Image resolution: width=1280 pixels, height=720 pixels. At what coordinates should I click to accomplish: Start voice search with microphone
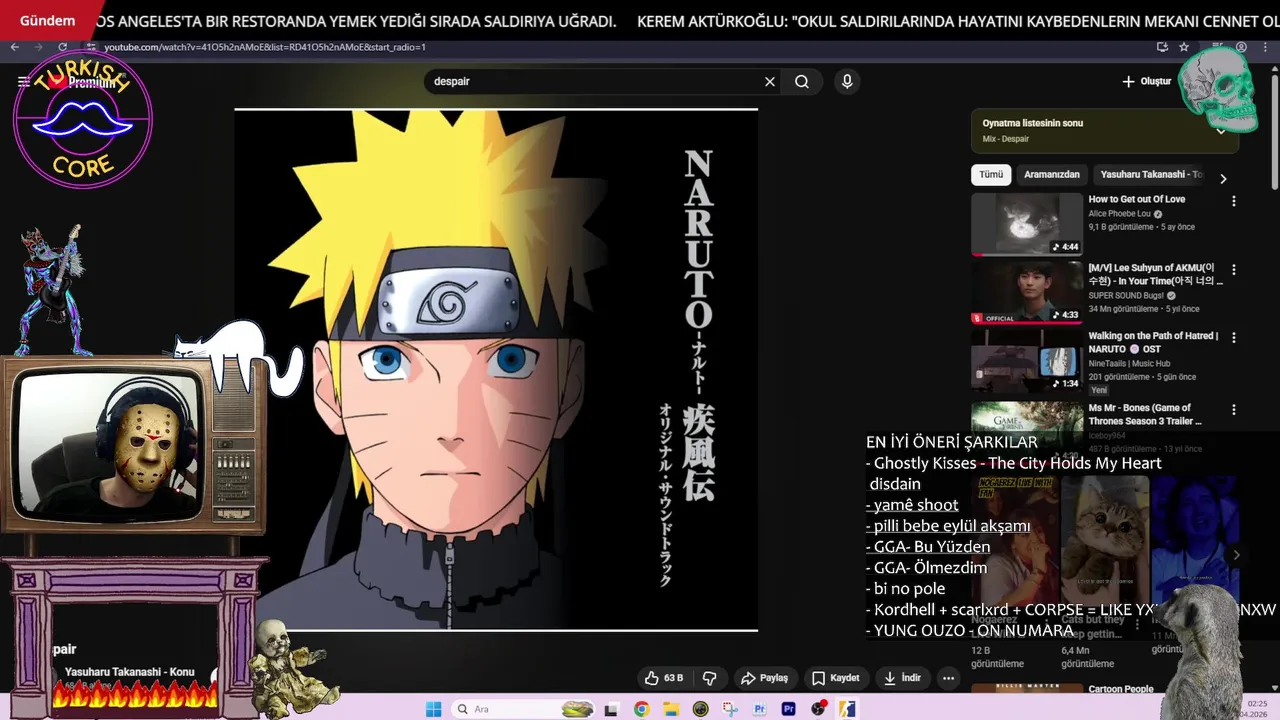(847, 82)
